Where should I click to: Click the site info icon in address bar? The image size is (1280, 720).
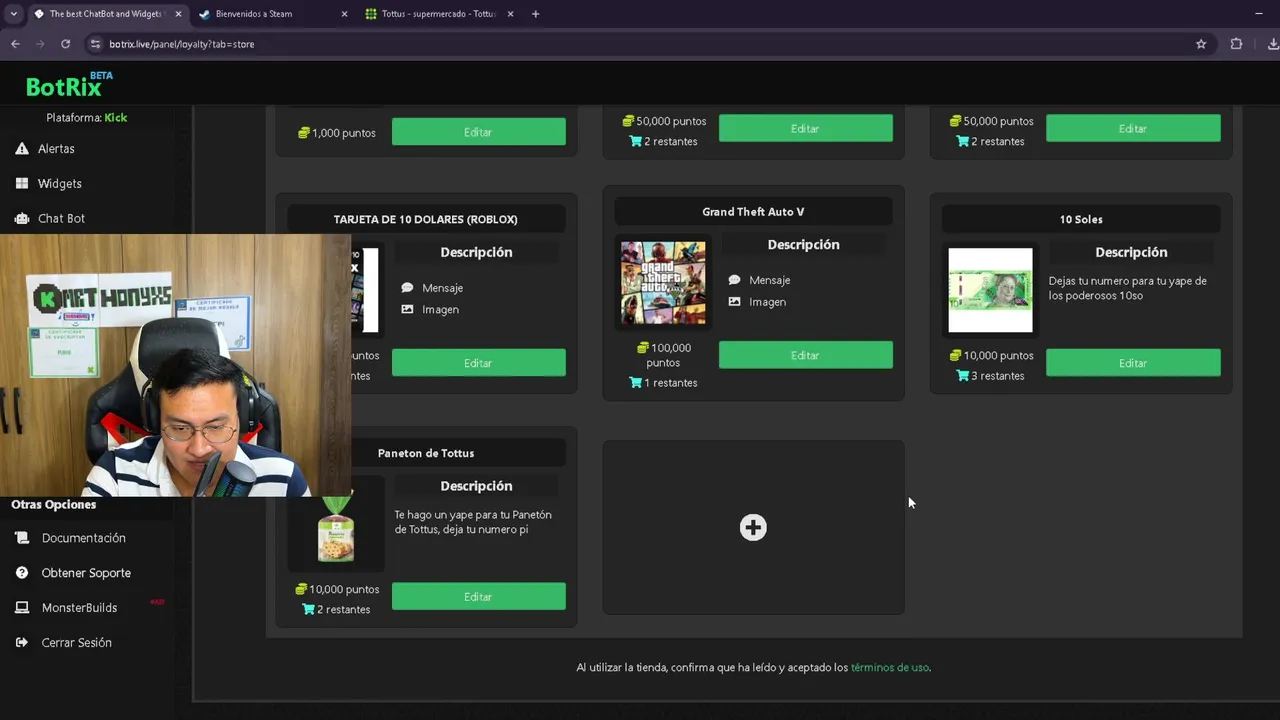(x=95, y=44)
